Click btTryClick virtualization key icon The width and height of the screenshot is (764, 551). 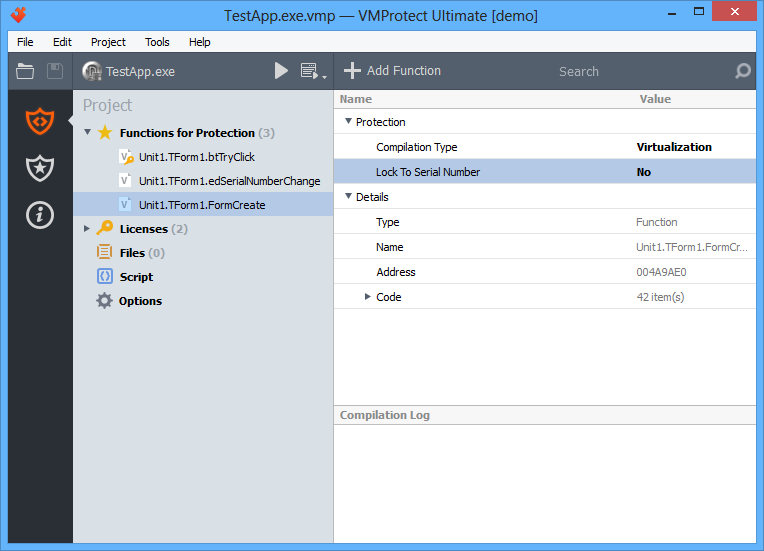(x=126, y=157)
